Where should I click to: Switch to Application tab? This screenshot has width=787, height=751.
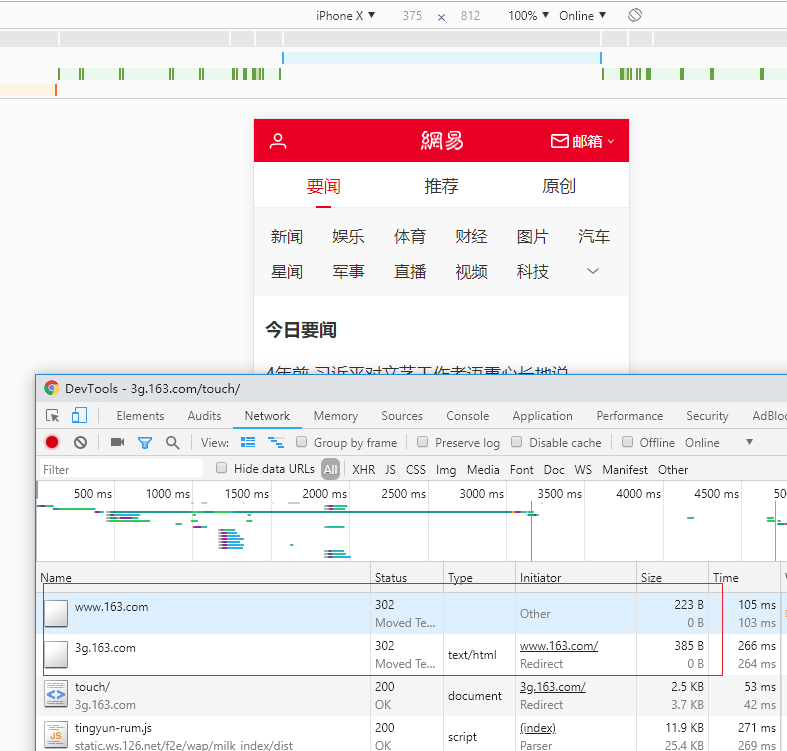tap(543, 416)
